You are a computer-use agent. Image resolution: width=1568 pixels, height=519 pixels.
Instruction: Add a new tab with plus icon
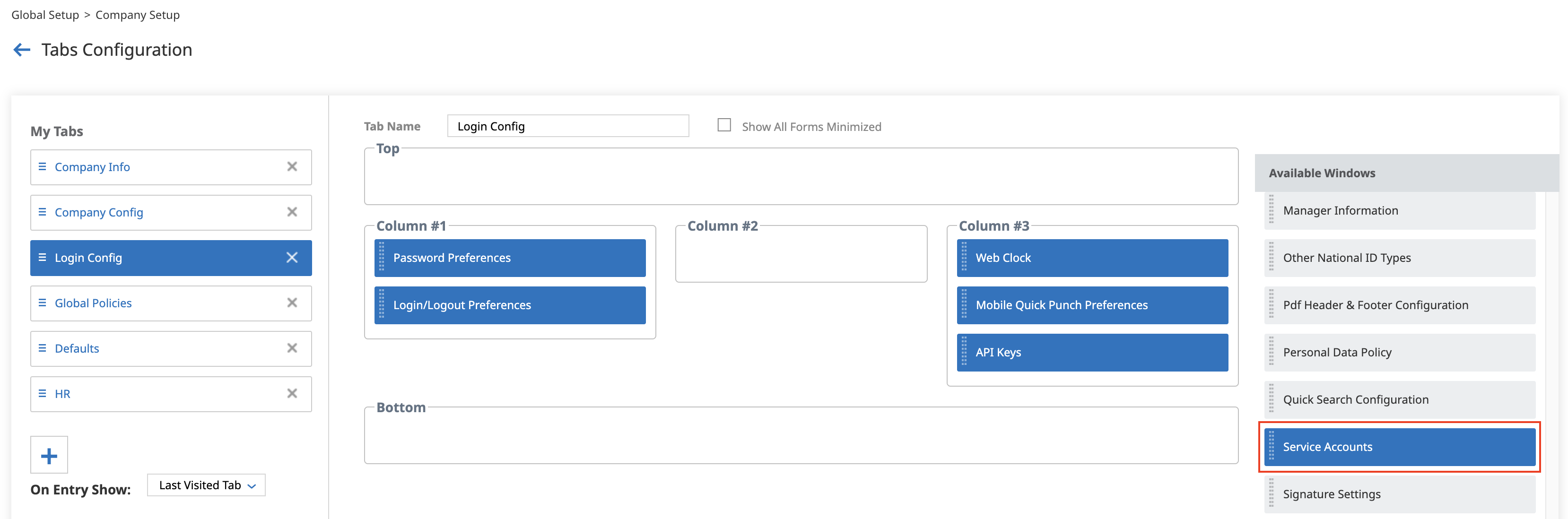click(x=49, y=455)
